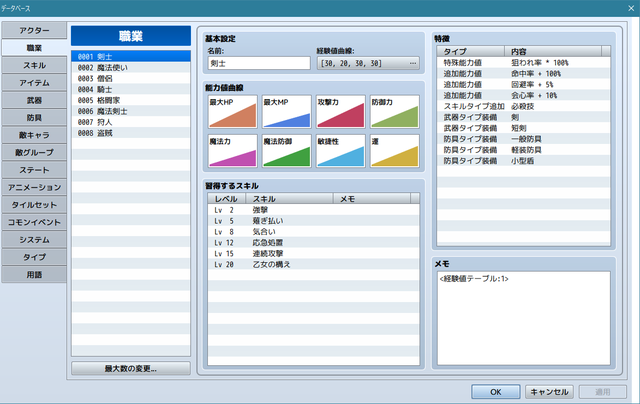
Task: Select class 0001 剣士 in list
Action: tap(131, 56)
